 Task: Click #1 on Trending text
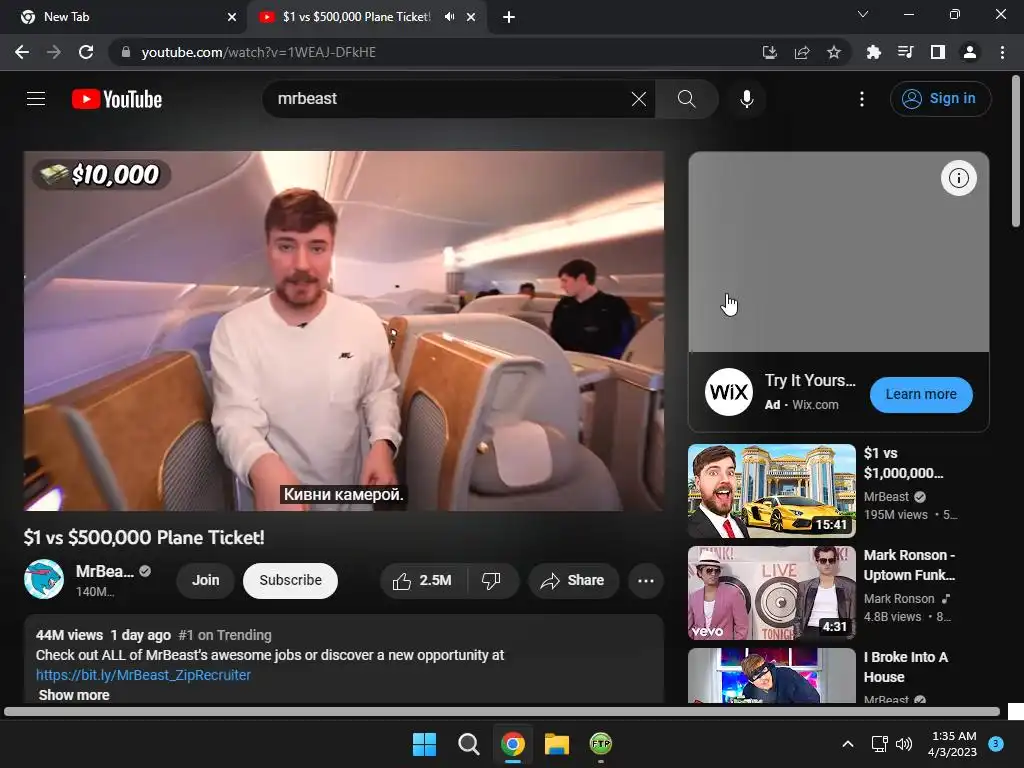[225, 635]
